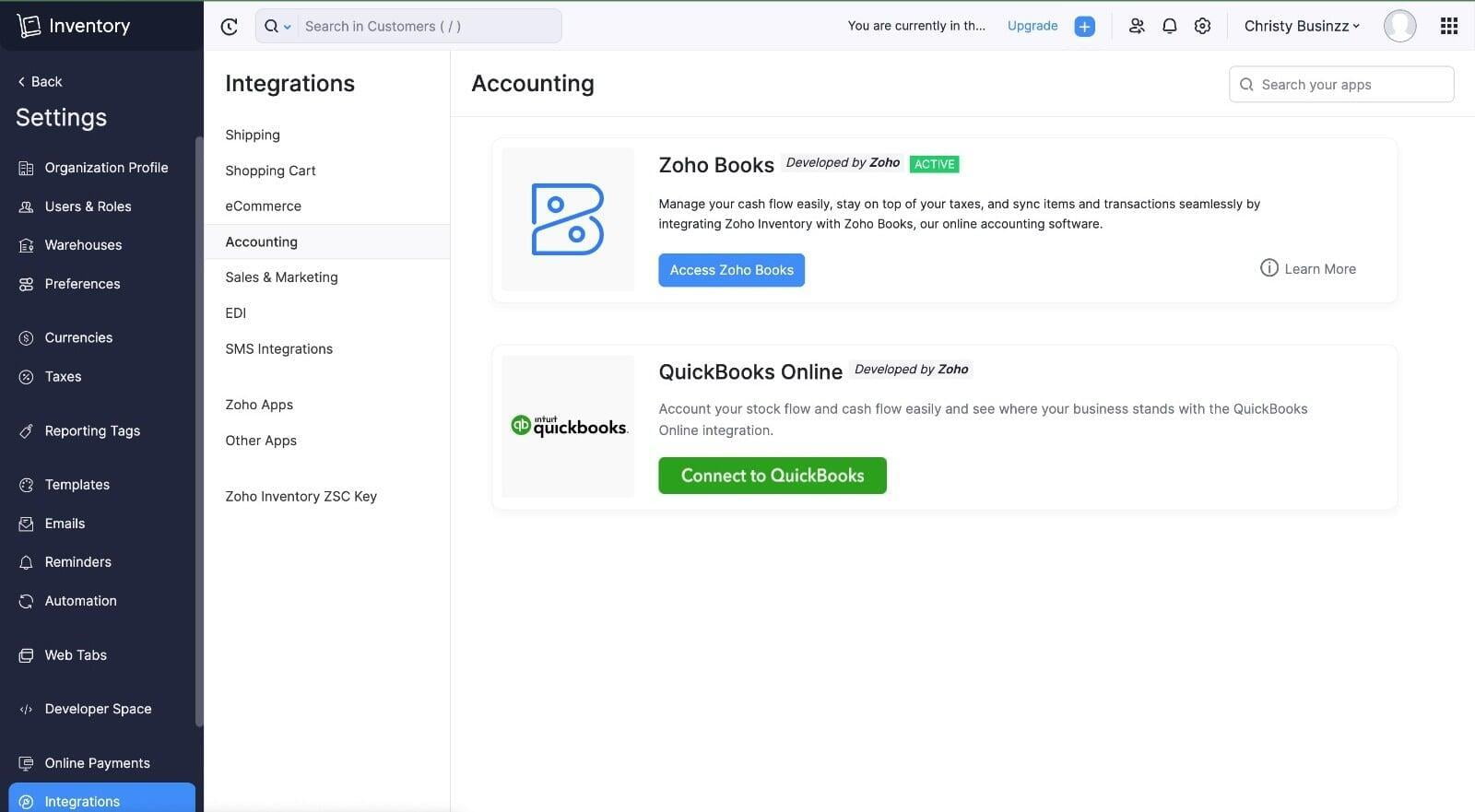The width and height of the screenshot is (1475, 812).
Task: Click the Users & Roles icon
Action: [x=26, y=206]
